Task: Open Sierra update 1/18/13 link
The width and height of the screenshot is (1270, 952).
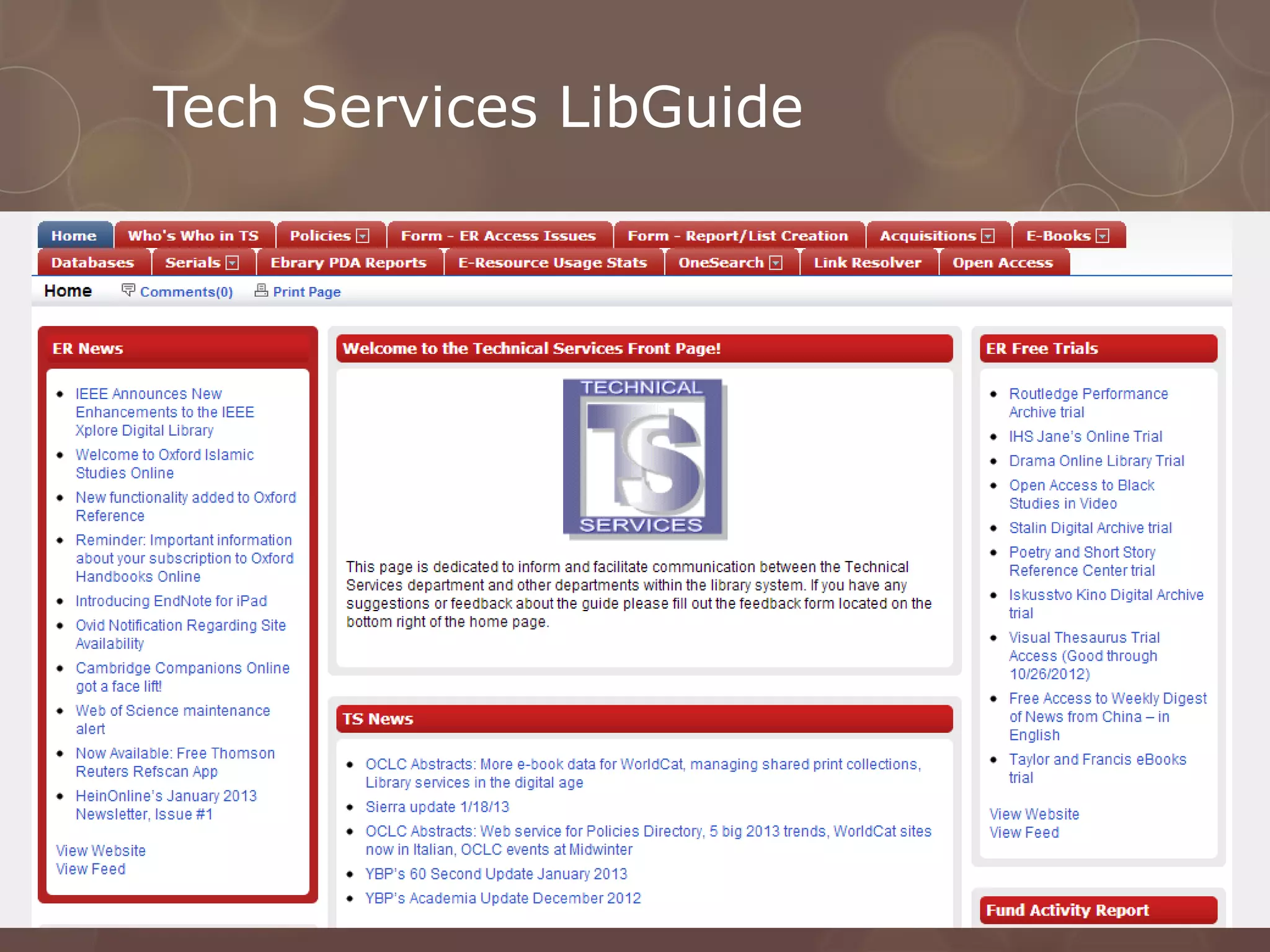Action: pyautogui.click(x=437, y=807)
